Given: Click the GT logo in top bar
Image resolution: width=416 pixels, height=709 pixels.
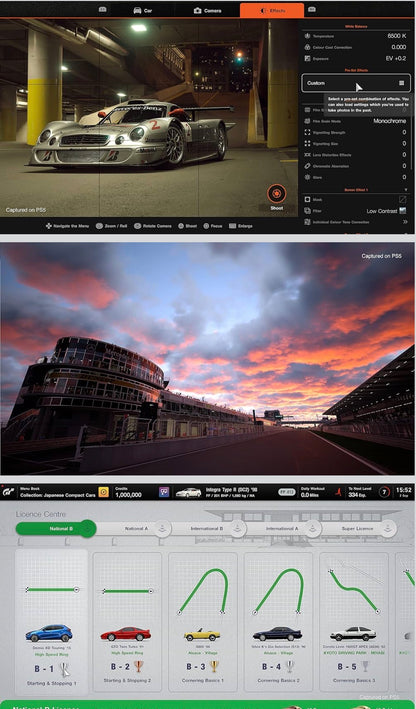Looking at the screenshot, I should pyautogui.click(x=9, y=492).
